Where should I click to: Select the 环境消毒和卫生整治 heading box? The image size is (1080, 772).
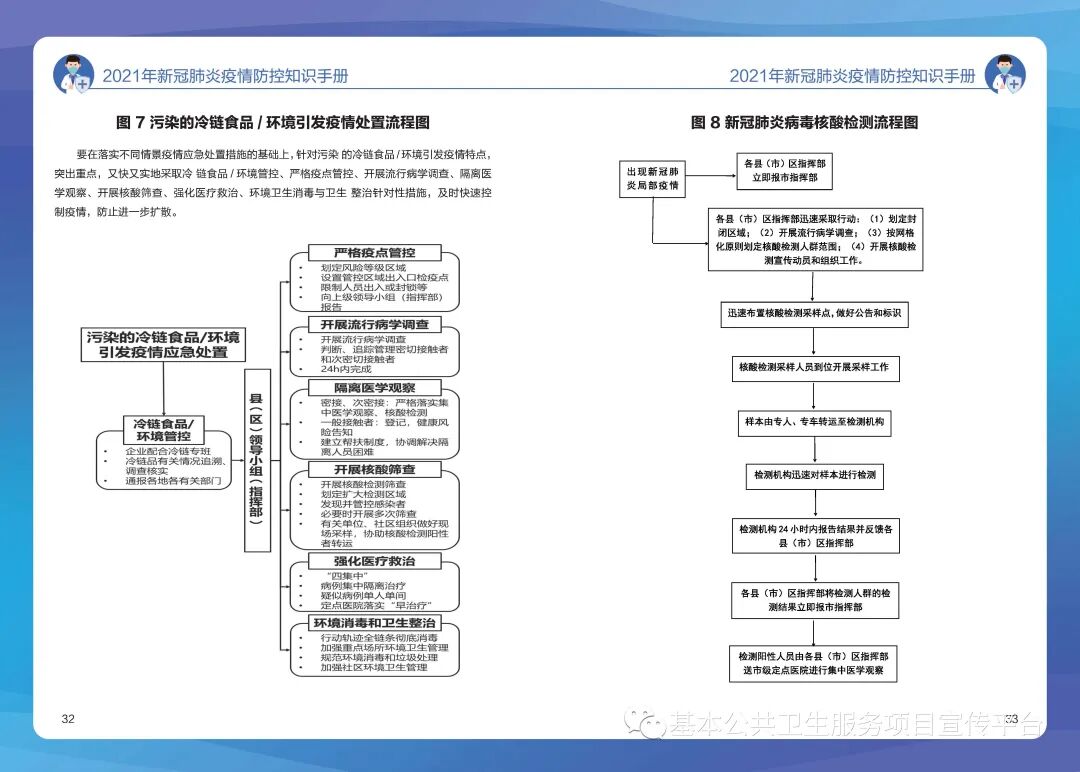374,623
